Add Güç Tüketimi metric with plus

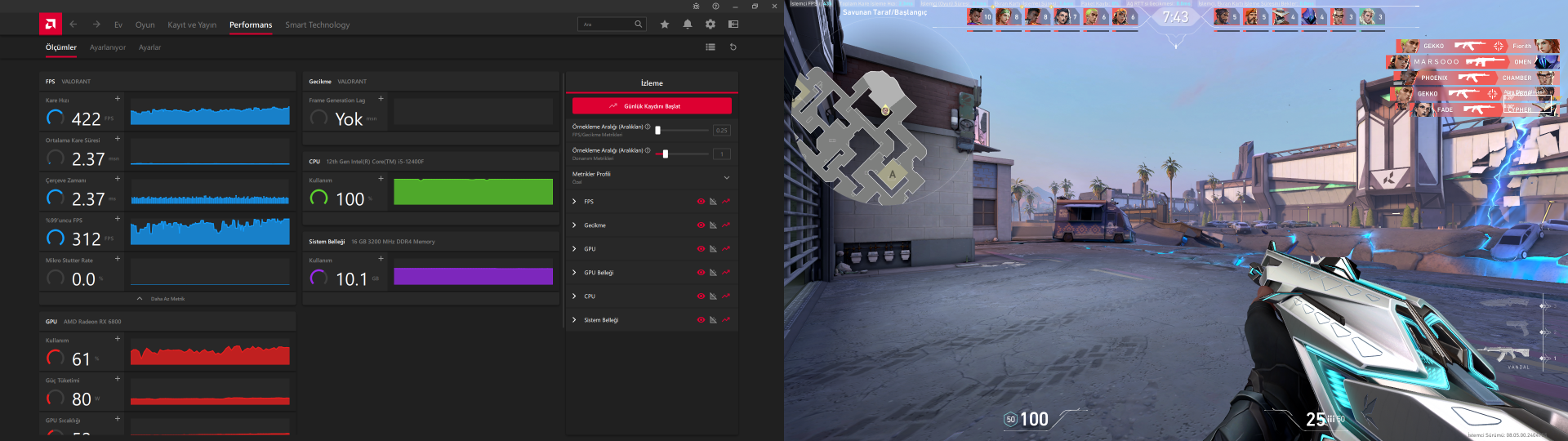click(x=118, y=379)
